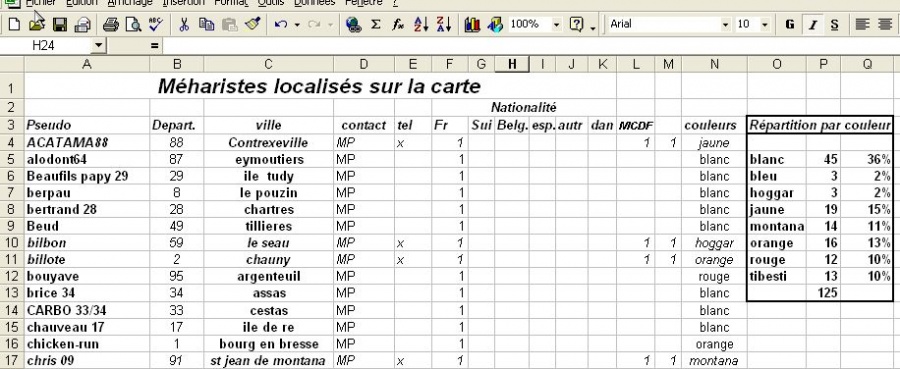Open the Edition menu
Image resolution: width=900 pixels, height=369 pixels.
[82, 3]
